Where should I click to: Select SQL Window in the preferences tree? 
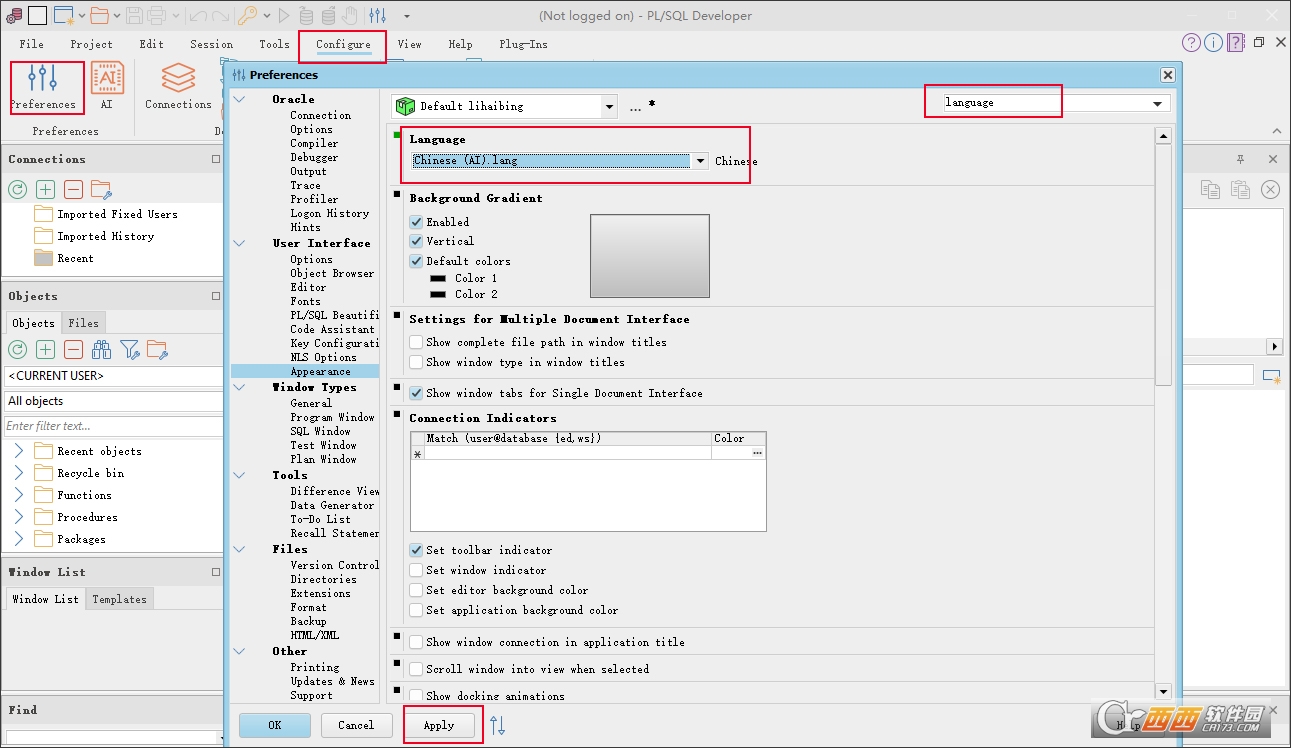(x=321, y=431)
